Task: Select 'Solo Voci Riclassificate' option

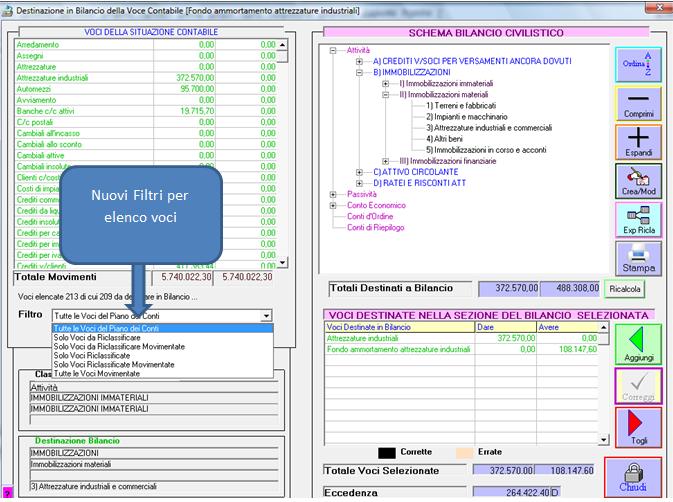Action: 163,356
